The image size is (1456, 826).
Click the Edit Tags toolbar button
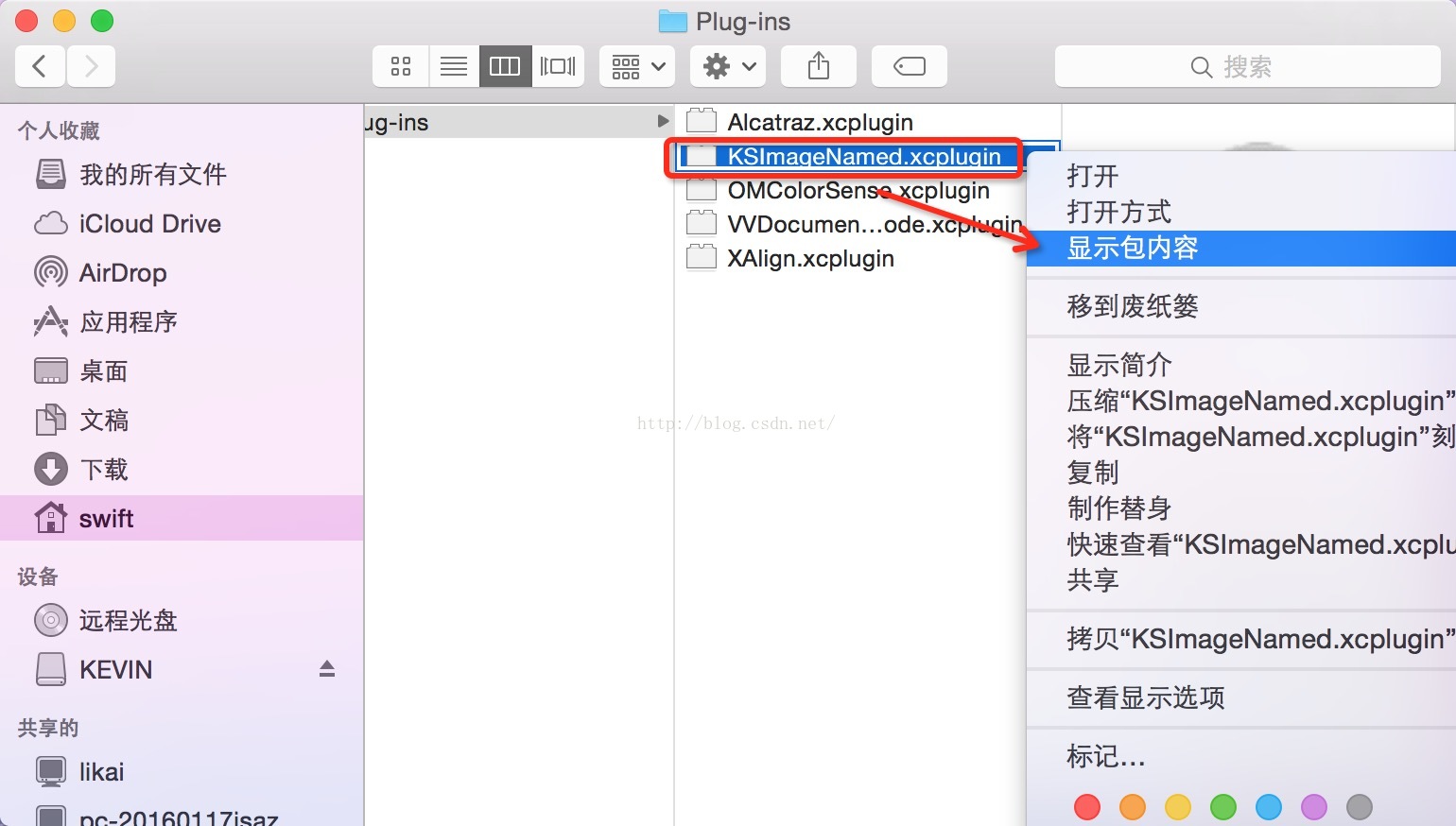click(x=909, y=66)
